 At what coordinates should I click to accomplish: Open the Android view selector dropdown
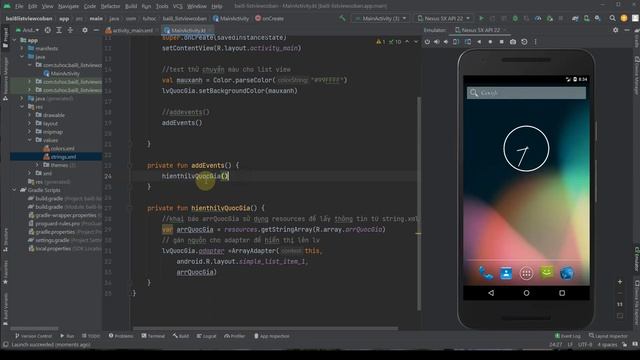pyautogui.click(x=27, y=30)
